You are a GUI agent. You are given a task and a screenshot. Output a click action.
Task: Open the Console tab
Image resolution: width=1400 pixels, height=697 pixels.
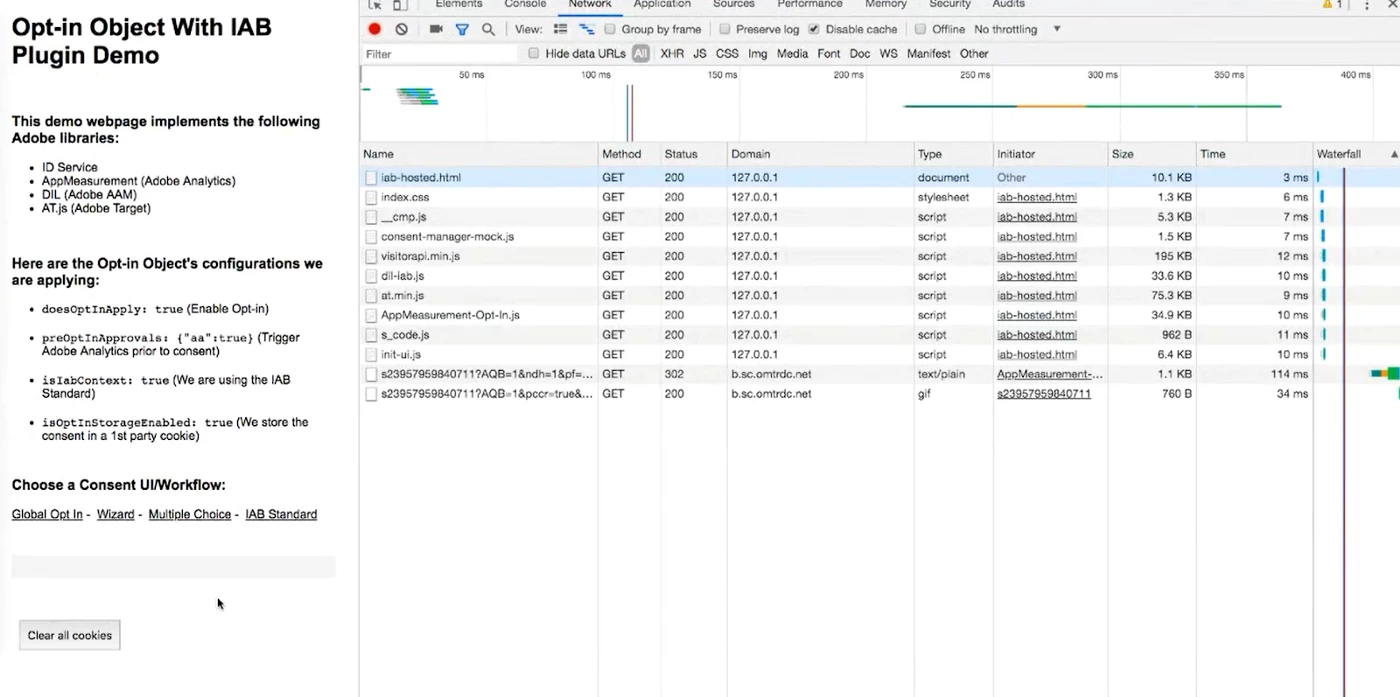coord(525,5)
